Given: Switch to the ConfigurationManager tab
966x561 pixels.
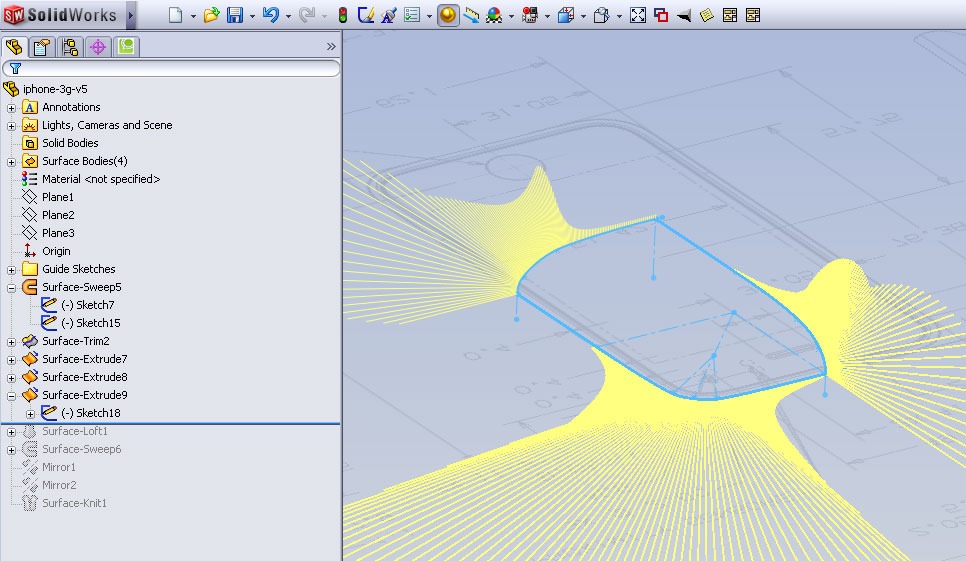Looking at the screenshot, I should pyautogui.click(x=70, y=47).
